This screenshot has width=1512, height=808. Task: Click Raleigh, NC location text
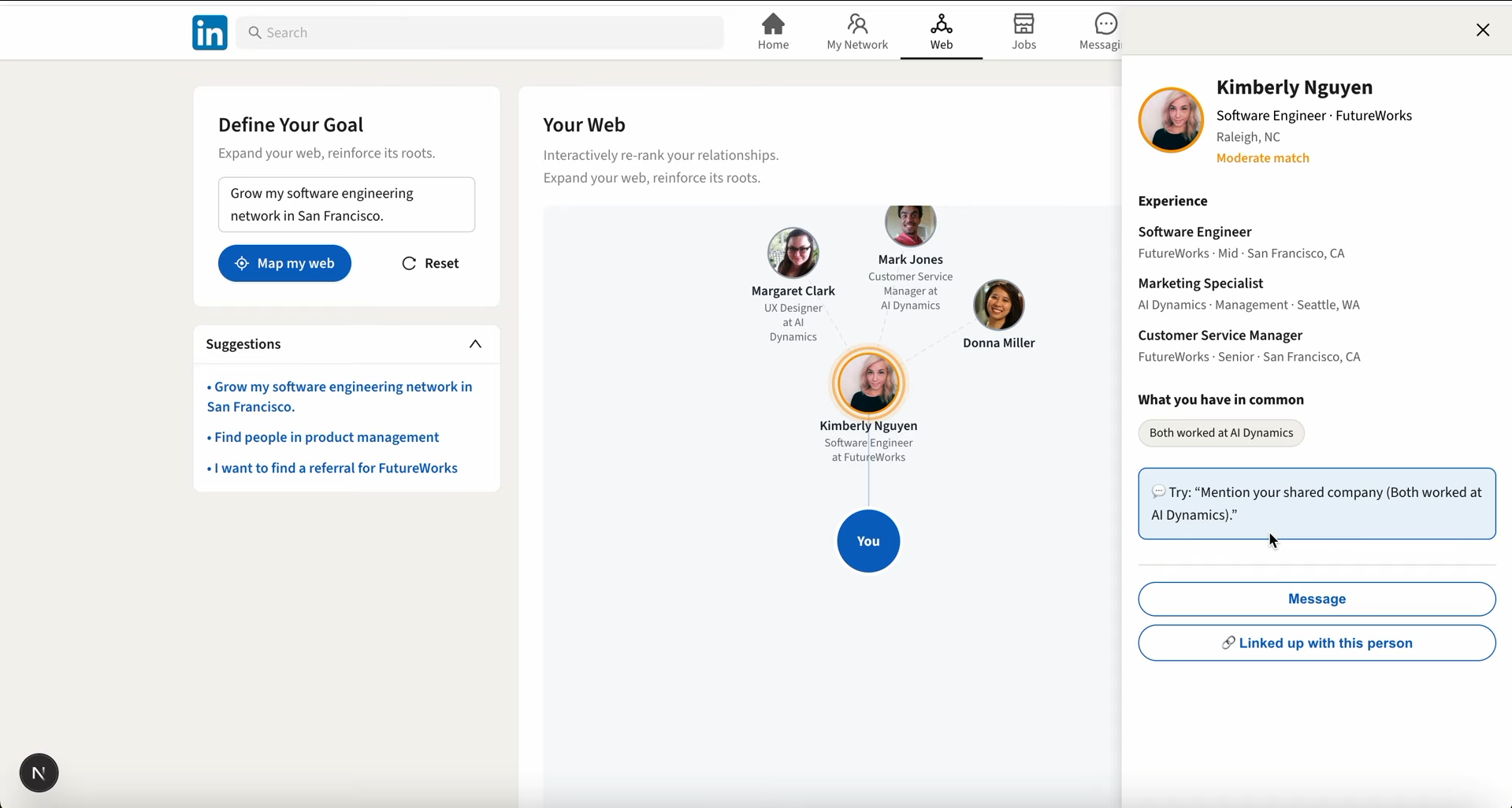(1248, 137)
